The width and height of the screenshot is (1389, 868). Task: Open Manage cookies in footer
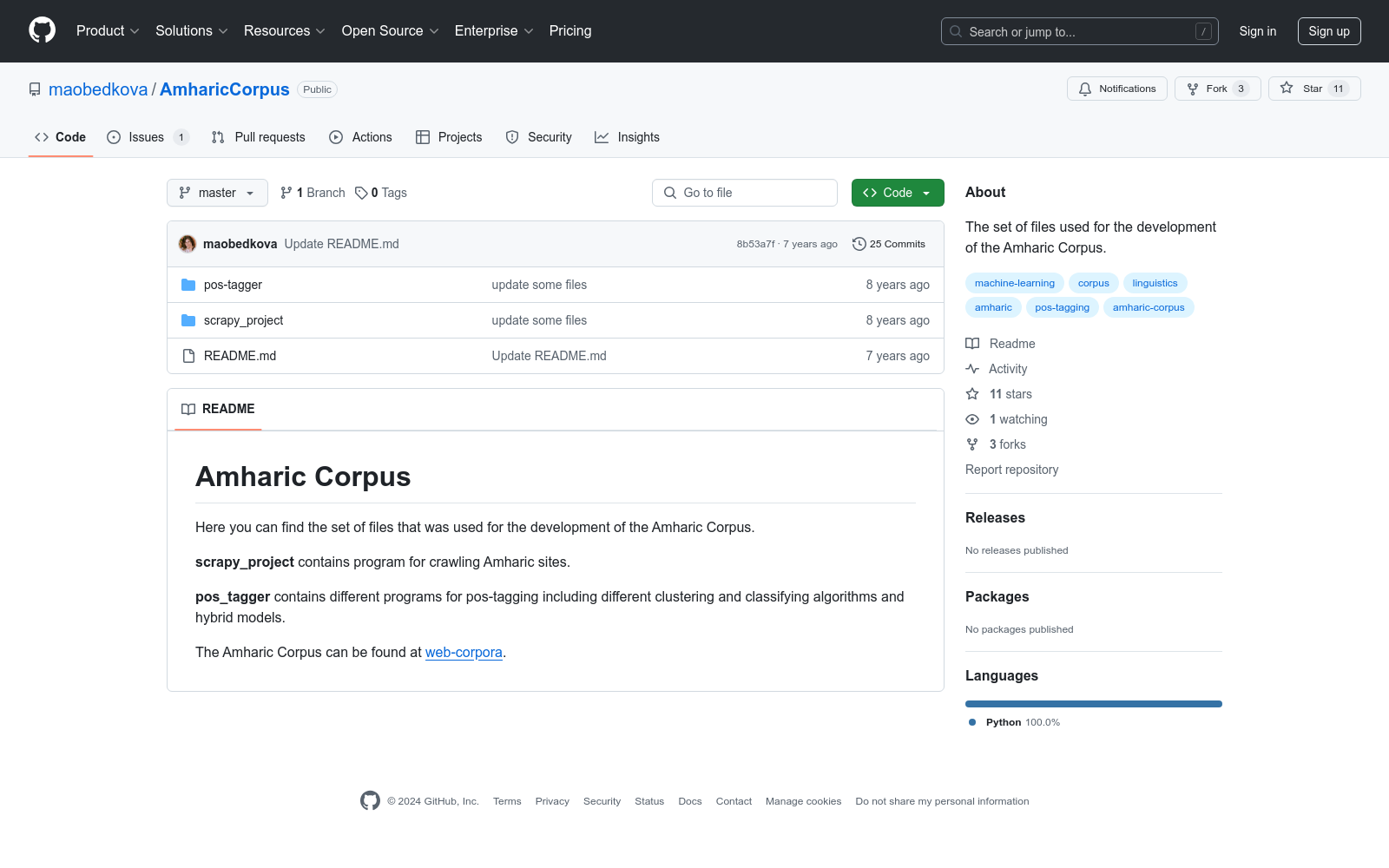point(804,801)
